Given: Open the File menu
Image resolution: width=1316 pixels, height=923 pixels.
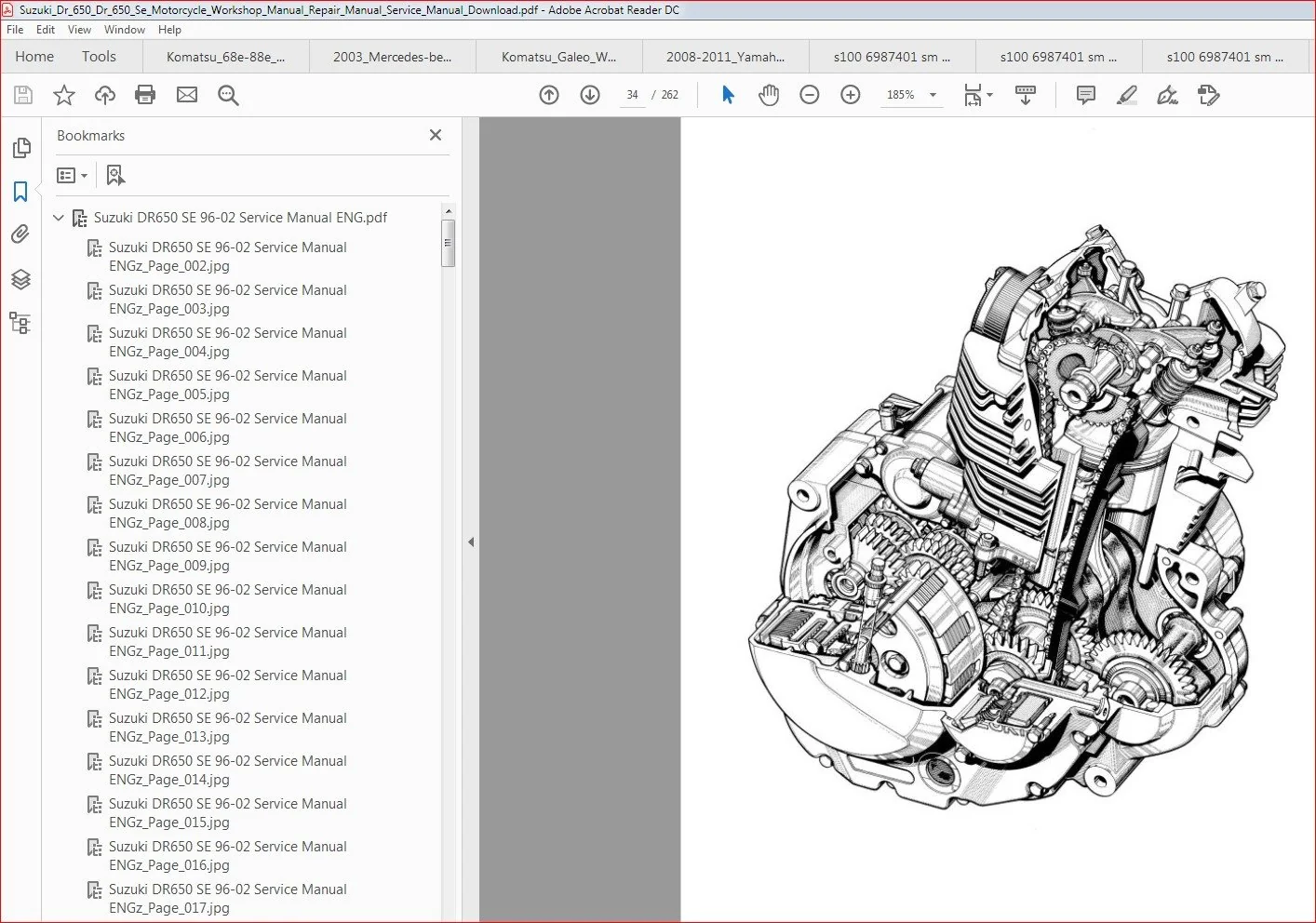Looking at the screenshot, I should pos(15,30).
